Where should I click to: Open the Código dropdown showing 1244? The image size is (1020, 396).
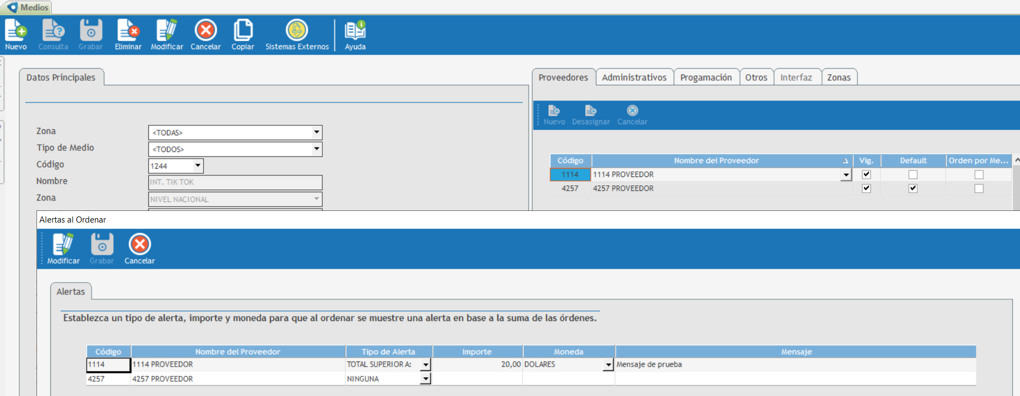click(x=198, y=166)
